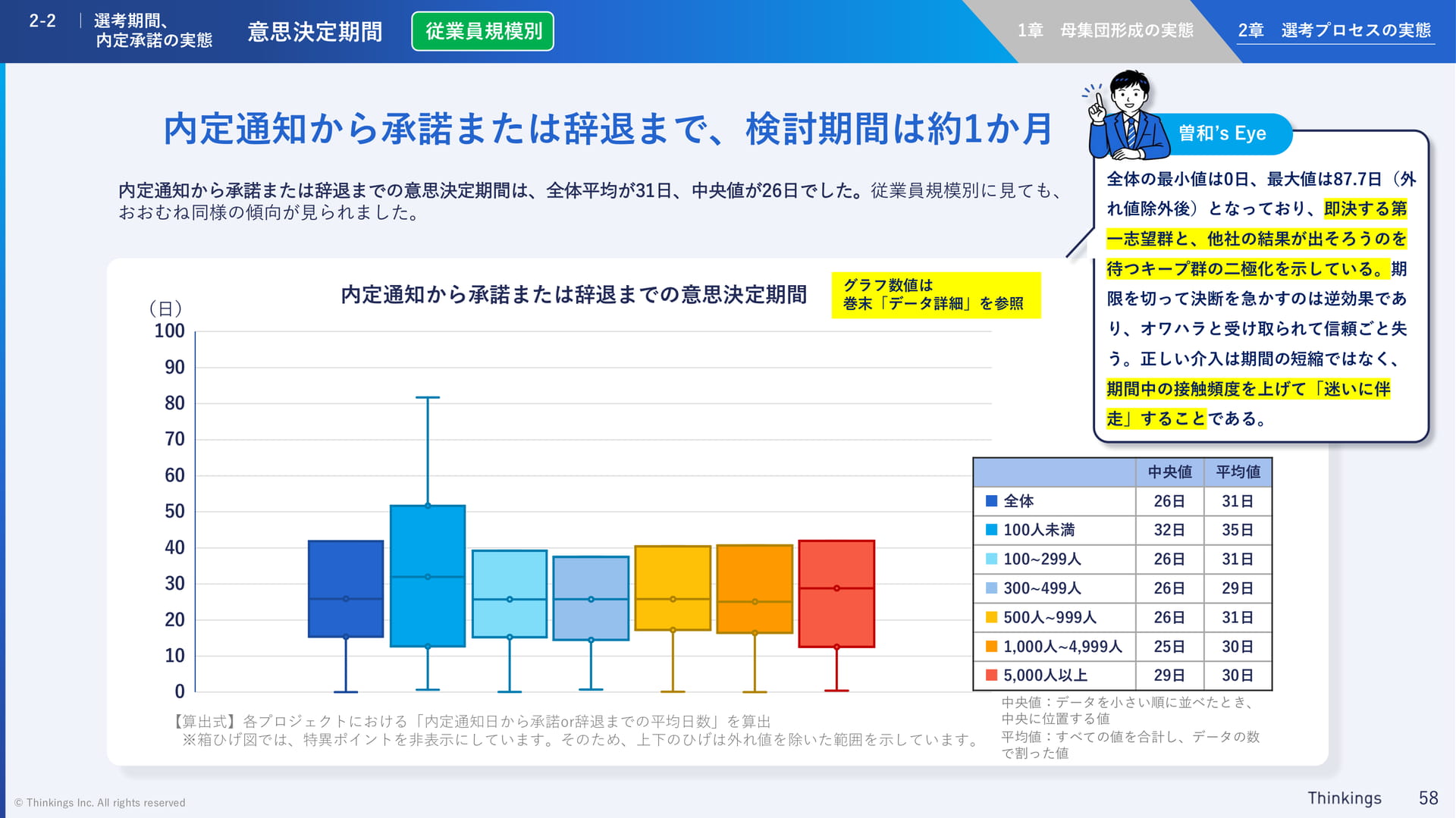Click the 100 y-axis label

pyautogui.click(x=169, y=331)
